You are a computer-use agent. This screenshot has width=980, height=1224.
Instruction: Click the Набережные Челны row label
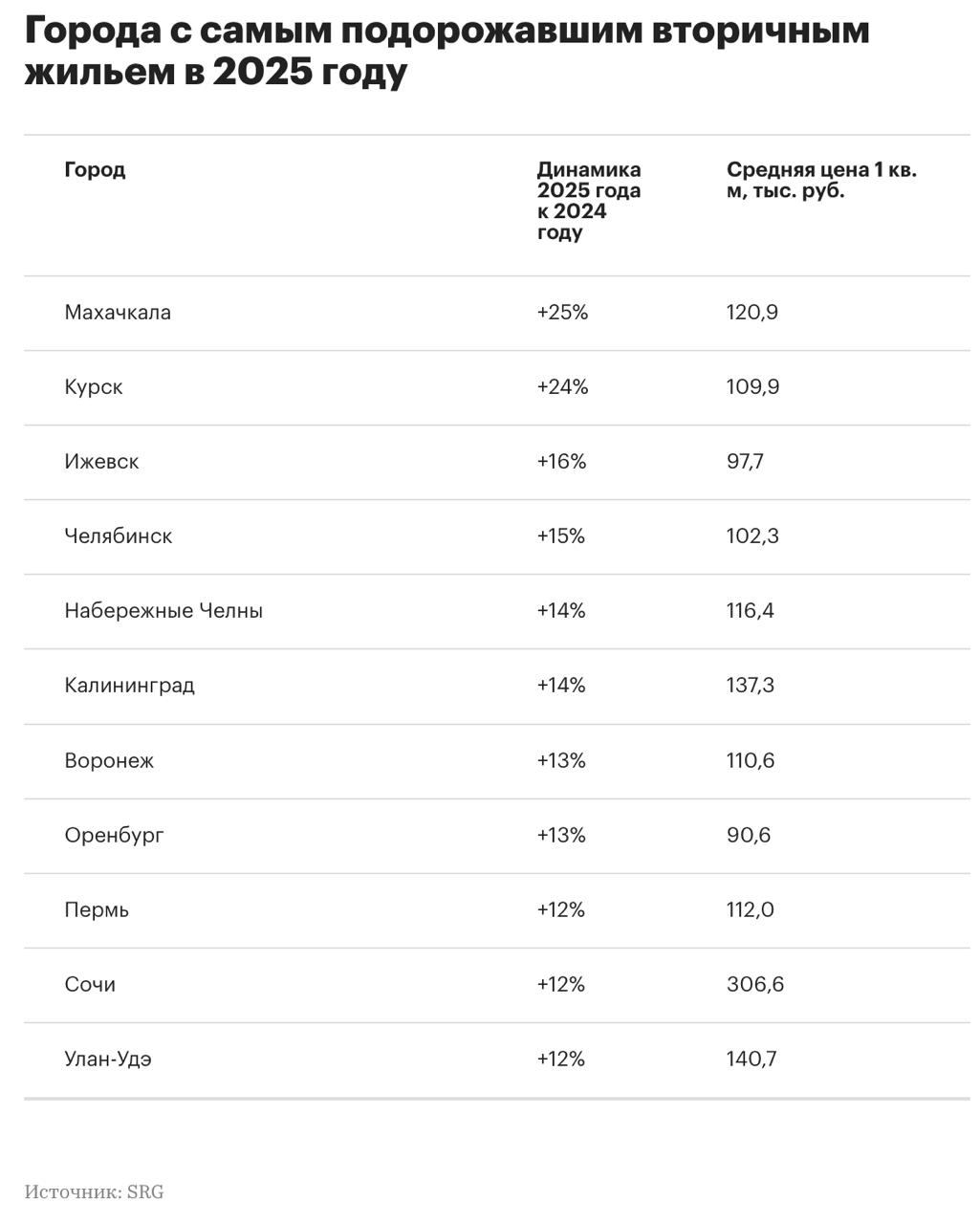[163, 611]
